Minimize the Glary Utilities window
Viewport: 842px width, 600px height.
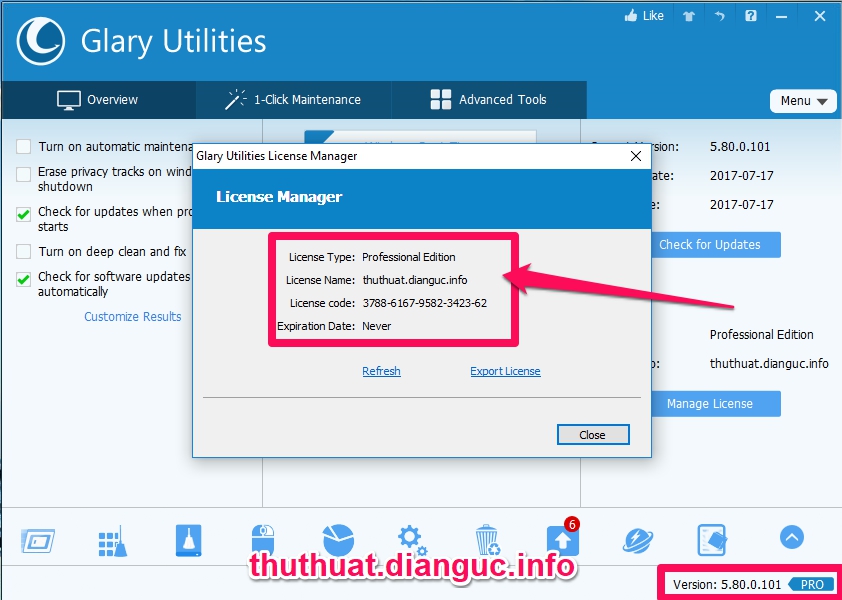[x=781, y=17]
